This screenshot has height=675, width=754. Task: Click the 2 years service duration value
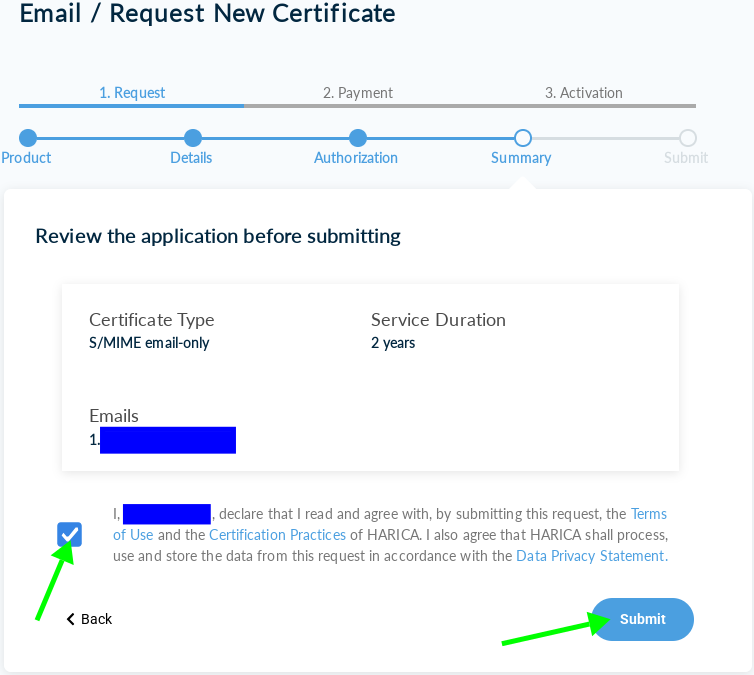[393, 343]
